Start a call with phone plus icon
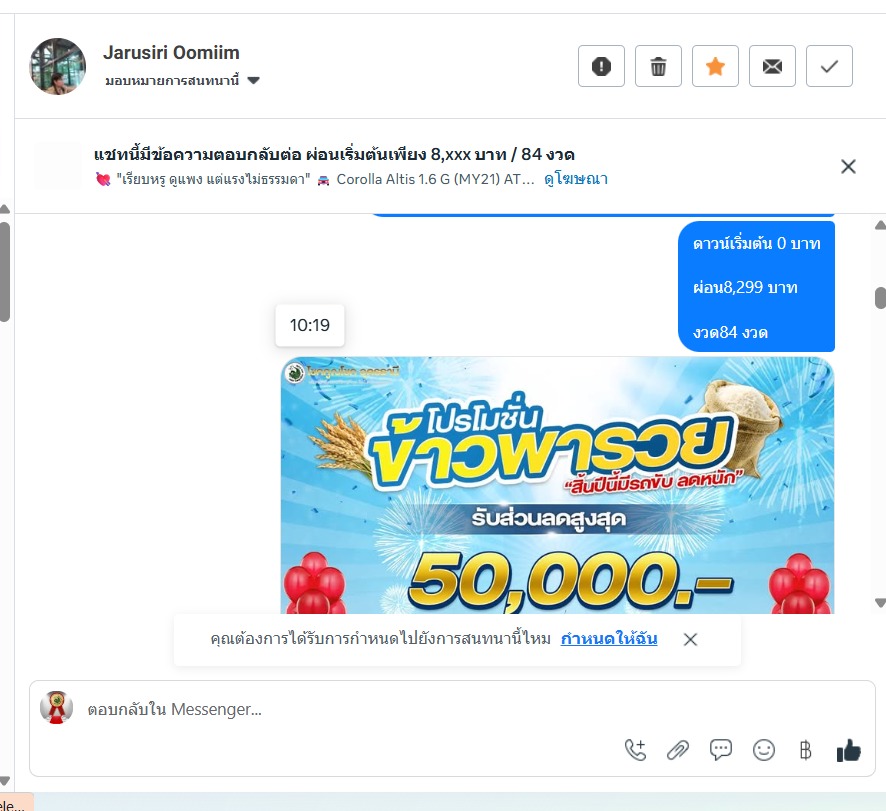The height and width of the screenshot is (811, 886). [636, 750]
